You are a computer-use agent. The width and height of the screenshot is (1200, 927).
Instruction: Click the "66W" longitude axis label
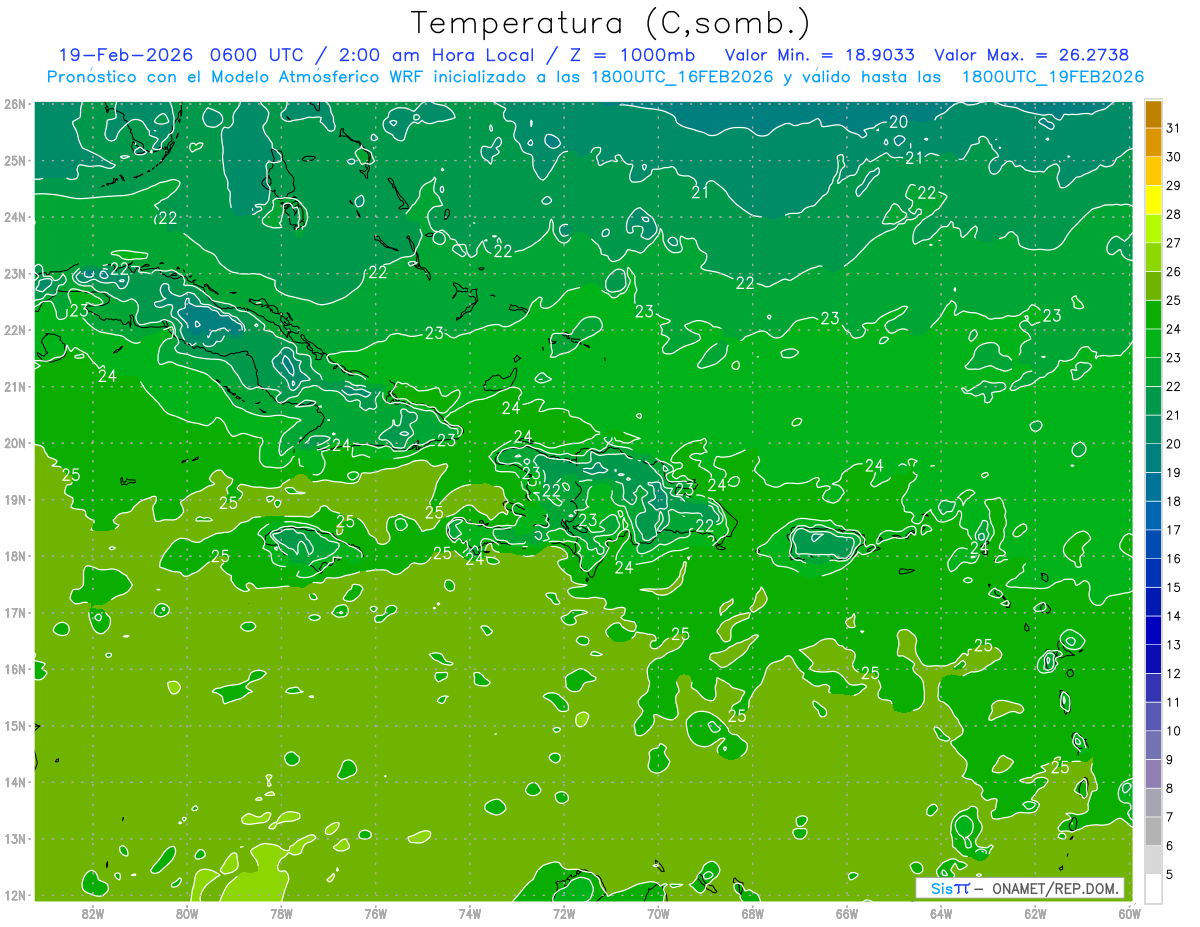point(847,913)
